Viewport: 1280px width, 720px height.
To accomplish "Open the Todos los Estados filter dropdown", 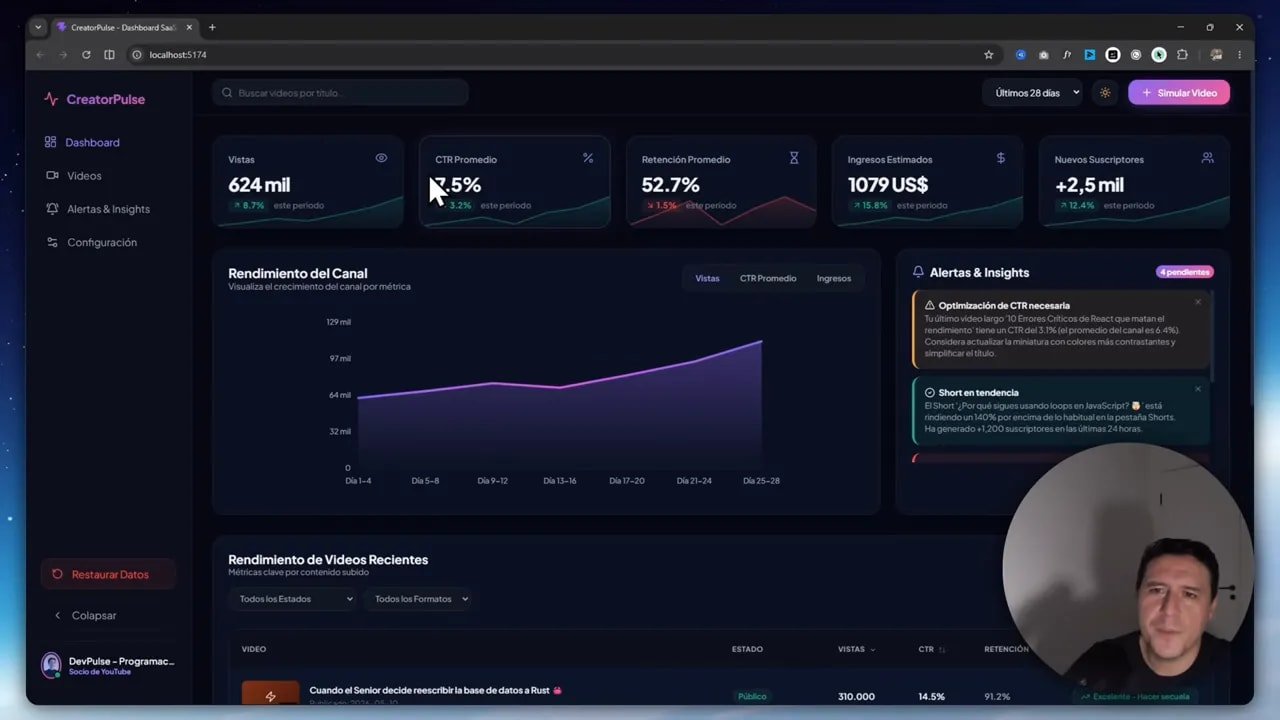I will (x=295, y=599).
